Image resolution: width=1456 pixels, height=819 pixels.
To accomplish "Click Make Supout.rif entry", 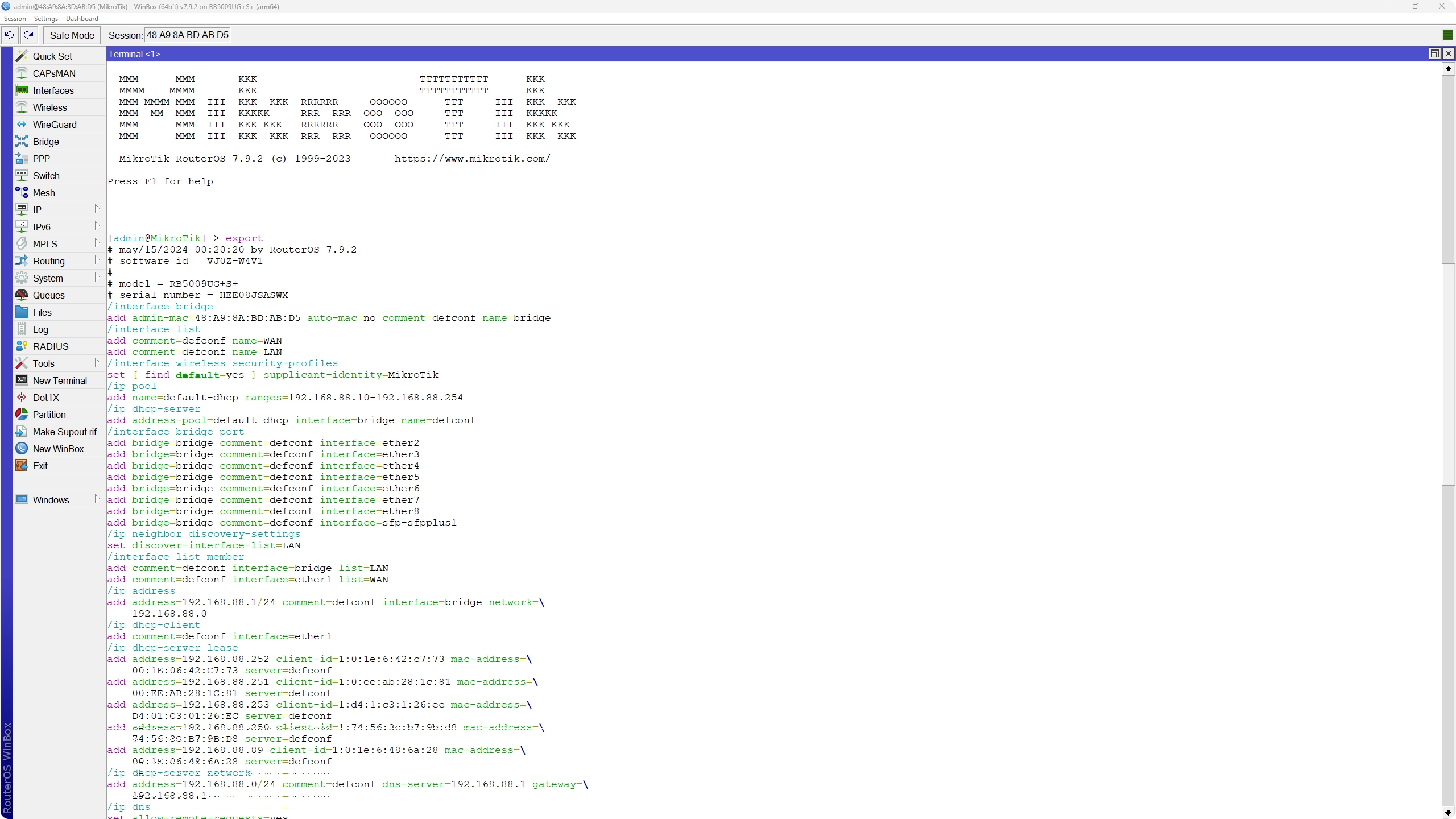I will [64, 432].
